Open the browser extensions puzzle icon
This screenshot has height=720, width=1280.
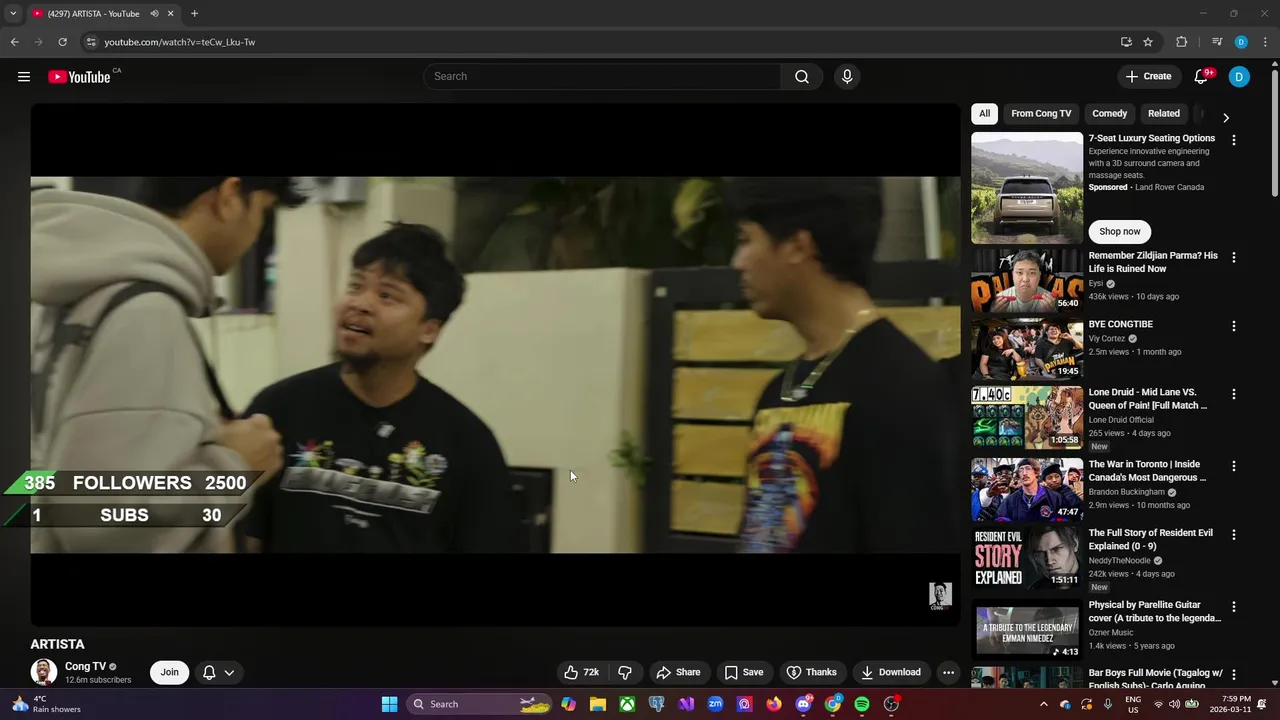pos(1181,42)
